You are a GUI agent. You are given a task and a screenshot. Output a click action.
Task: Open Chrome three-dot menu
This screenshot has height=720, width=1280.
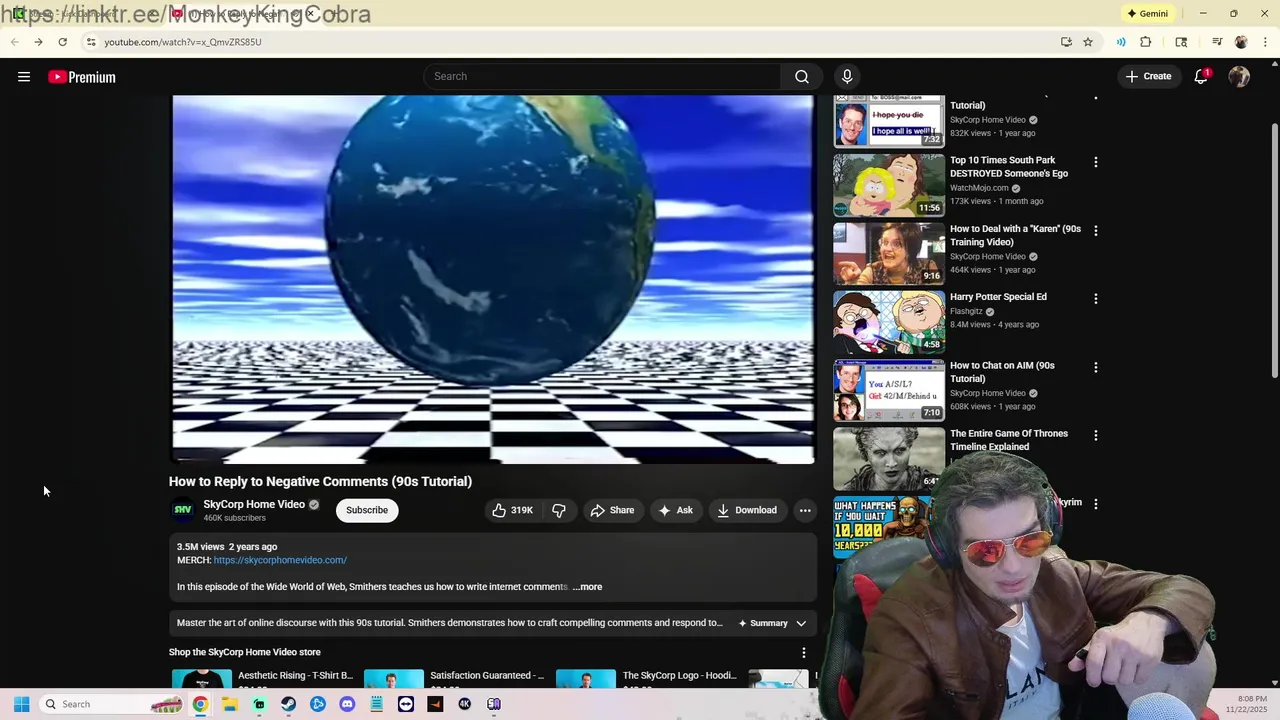[x=1265, y=42]
